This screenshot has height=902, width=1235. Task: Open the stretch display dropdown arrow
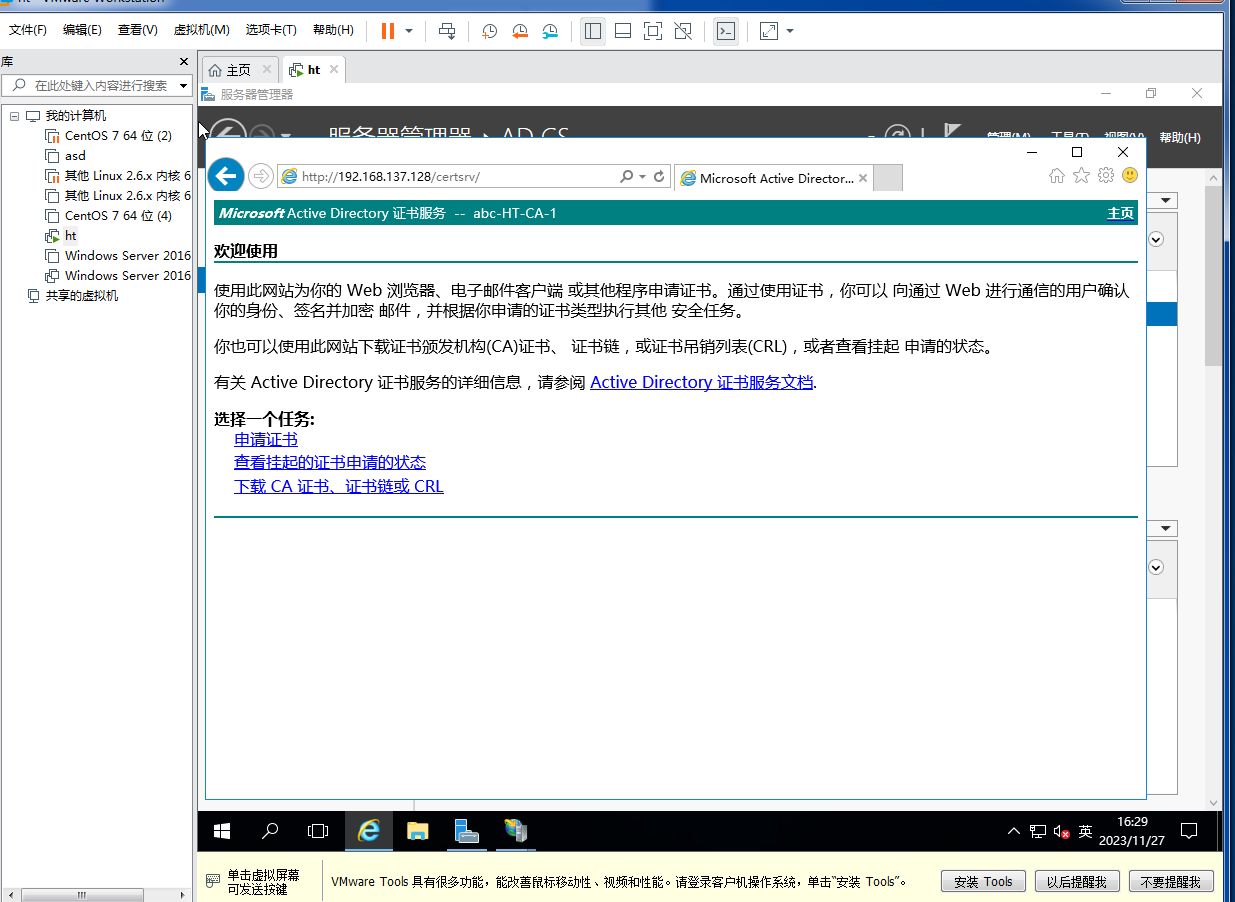click(x=790, y=31)
